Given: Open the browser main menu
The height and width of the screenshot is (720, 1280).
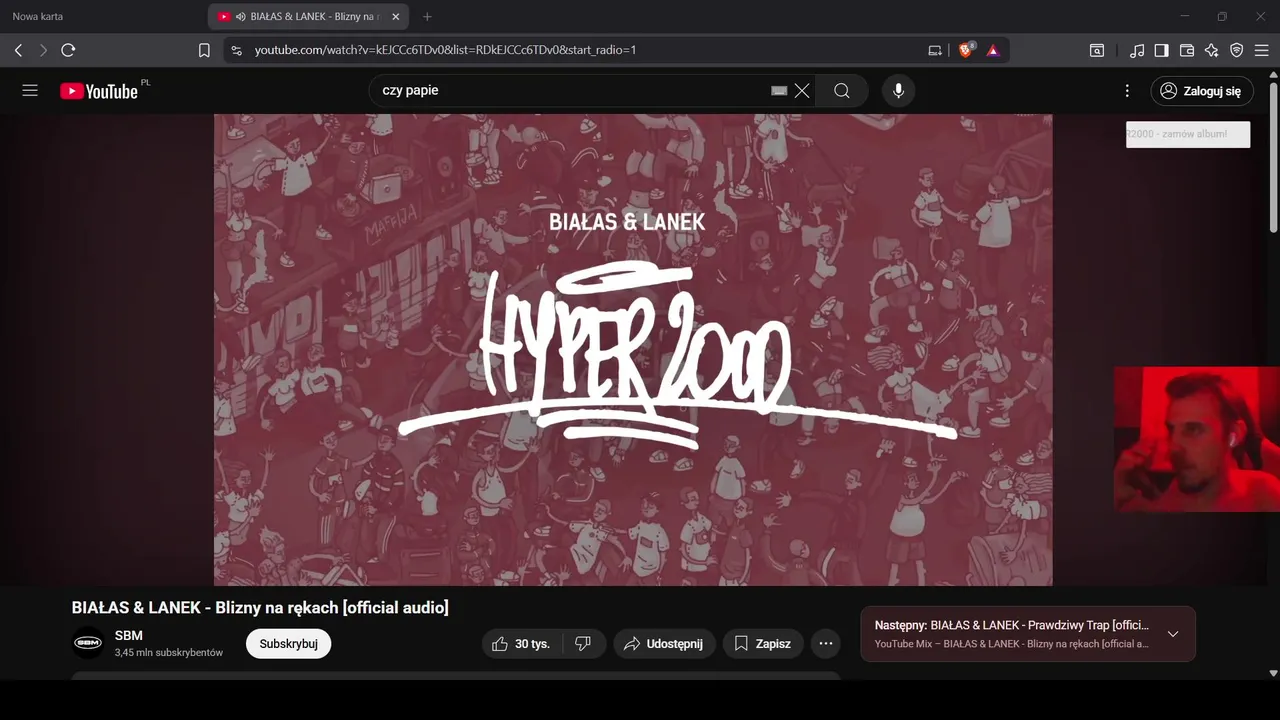Looking at the screenshot, I should point(1262,50).
